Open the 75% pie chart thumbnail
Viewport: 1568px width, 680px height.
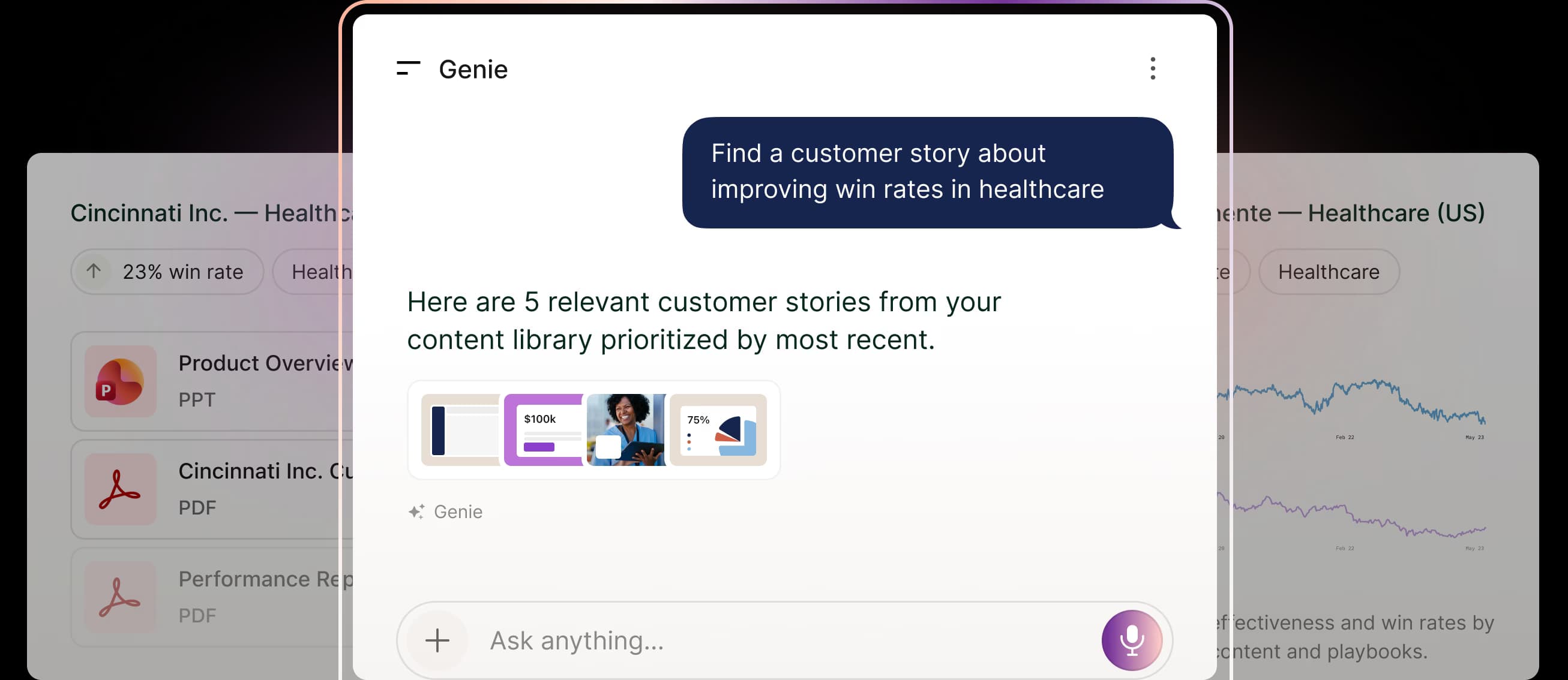pyautogui.click(x=718, y=429)
